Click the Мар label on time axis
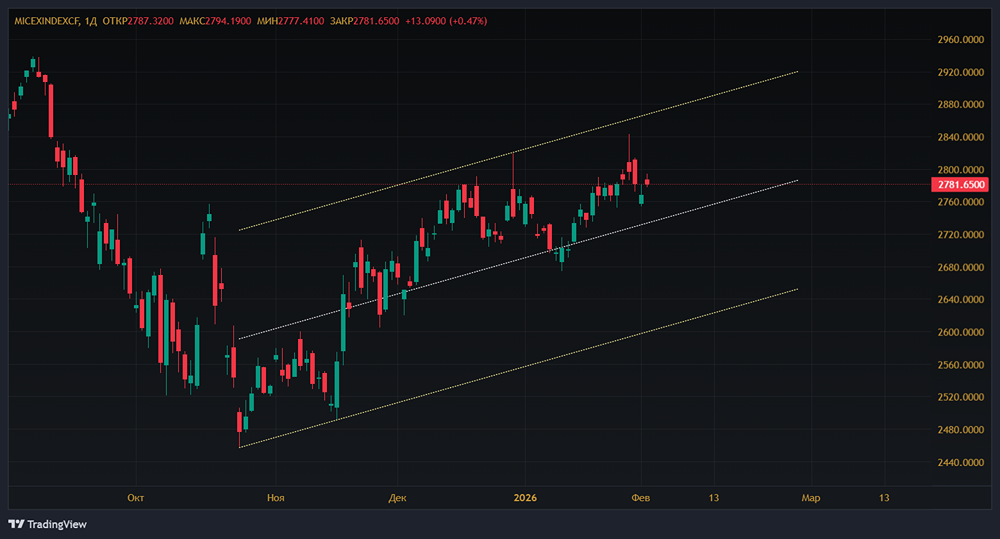1000x539 pixels. point(811,497)
